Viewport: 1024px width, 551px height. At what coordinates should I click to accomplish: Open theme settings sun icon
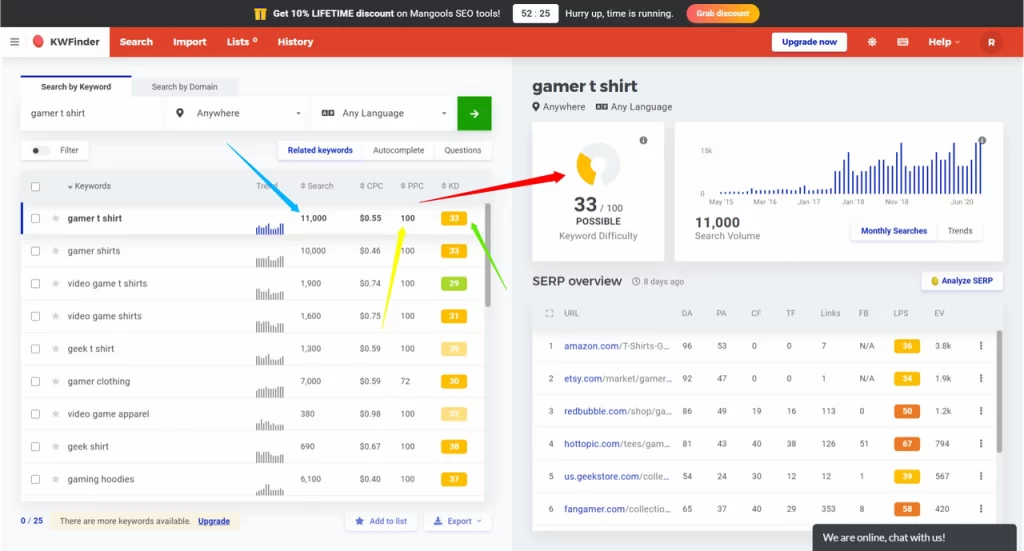click(x=872, y=42)
